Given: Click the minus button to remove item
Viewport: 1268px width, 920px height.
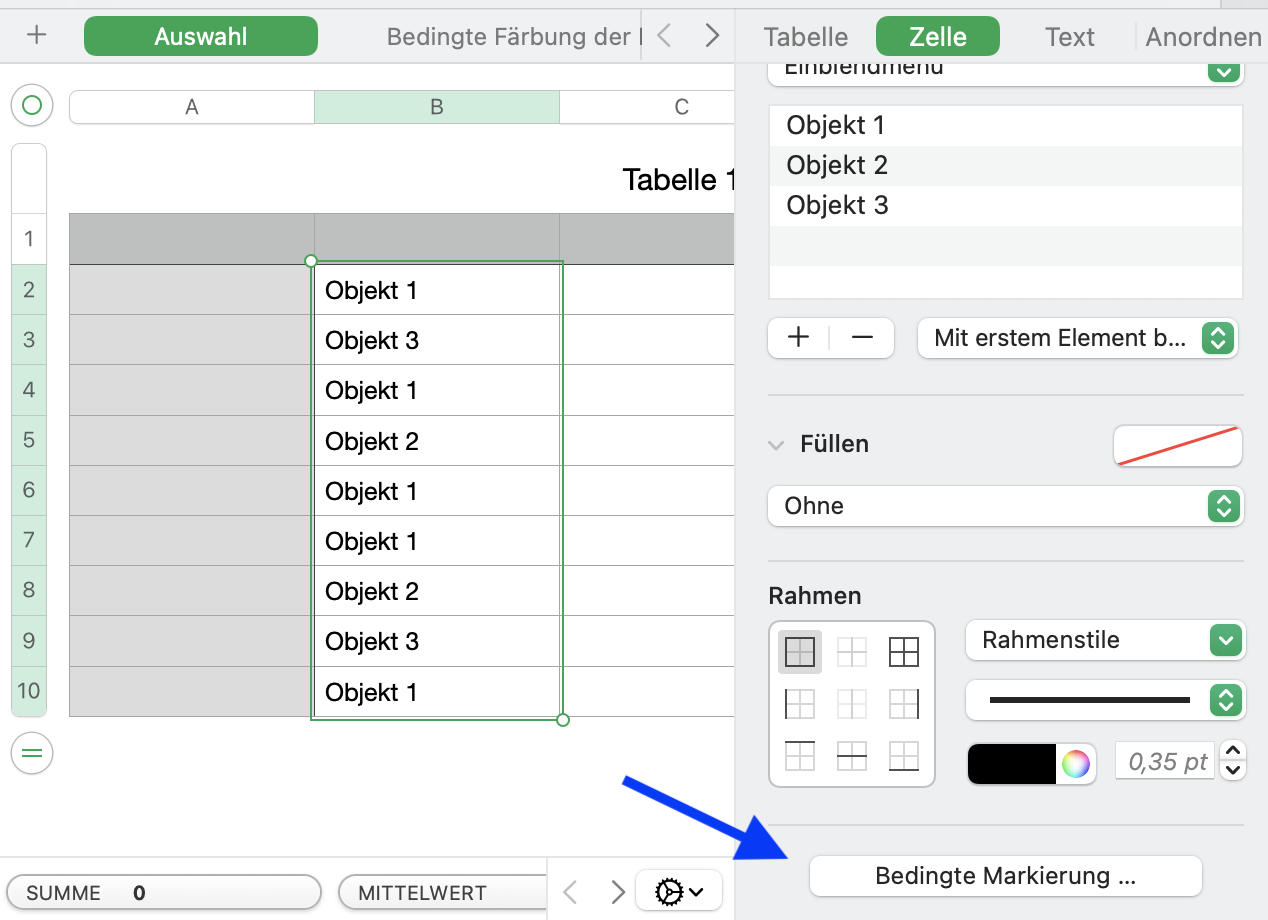Looking at the screenshot, I should click(x=862, y=338).
